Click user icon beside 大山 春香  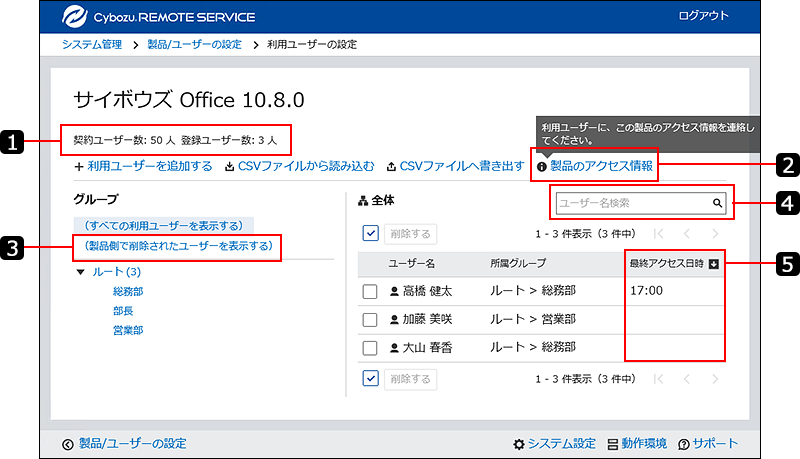click(x=394, y=348)
